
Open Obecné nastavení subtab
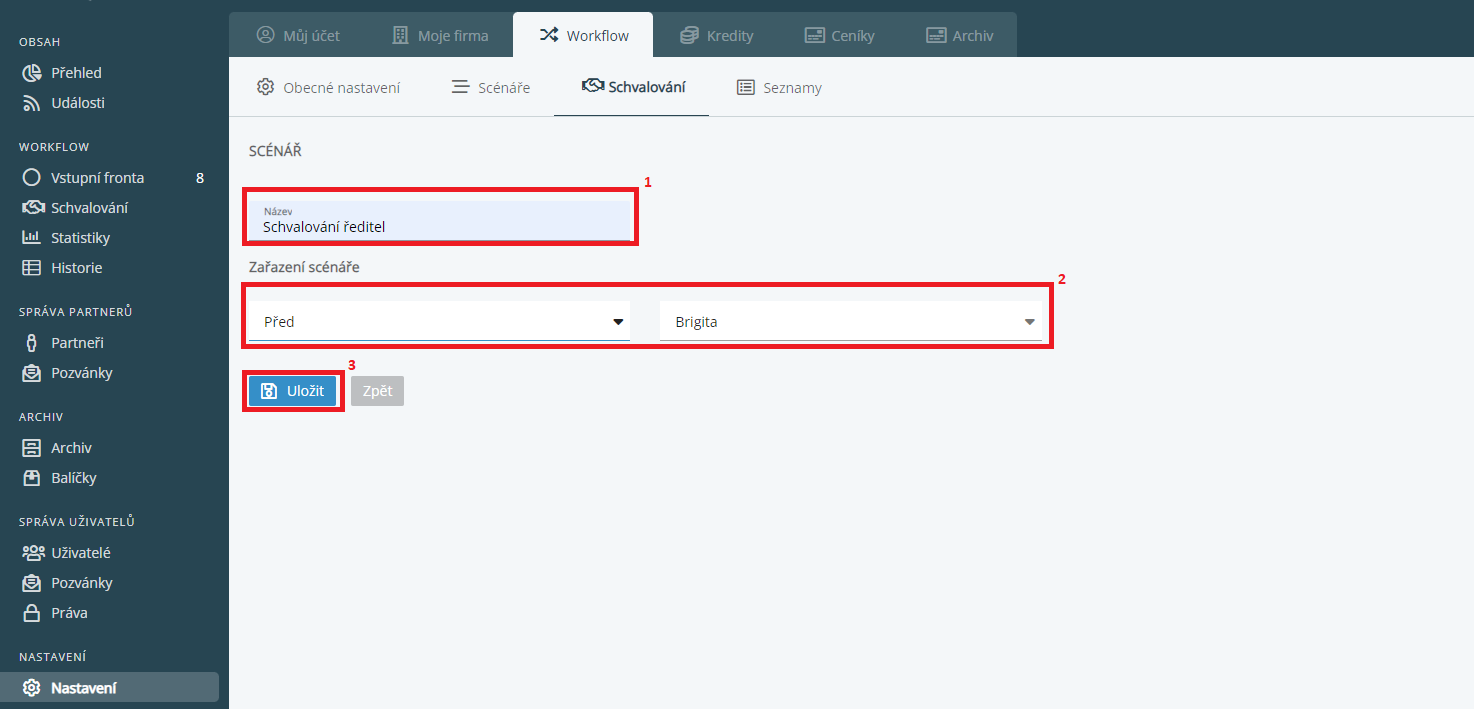pos(329,87)
